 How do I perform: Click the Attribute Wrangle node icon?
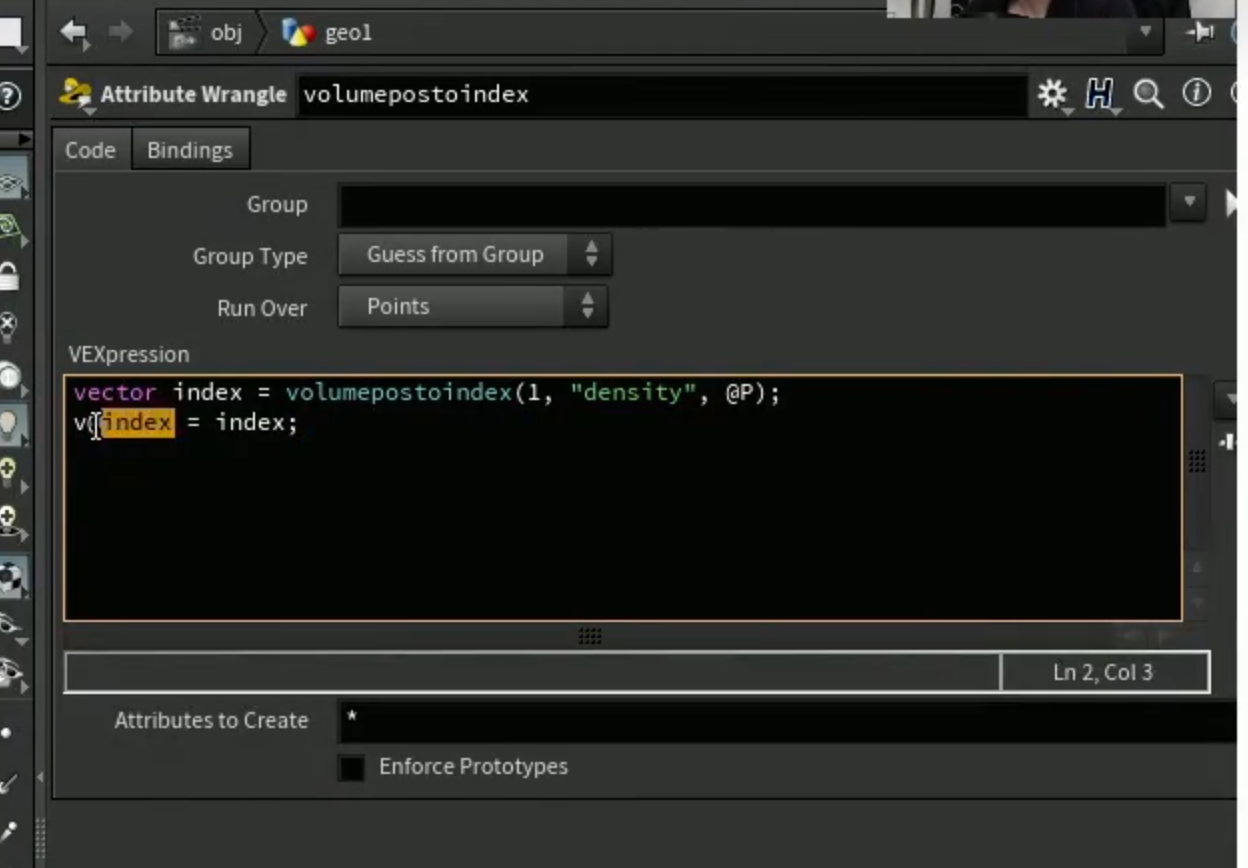point(76,95)
